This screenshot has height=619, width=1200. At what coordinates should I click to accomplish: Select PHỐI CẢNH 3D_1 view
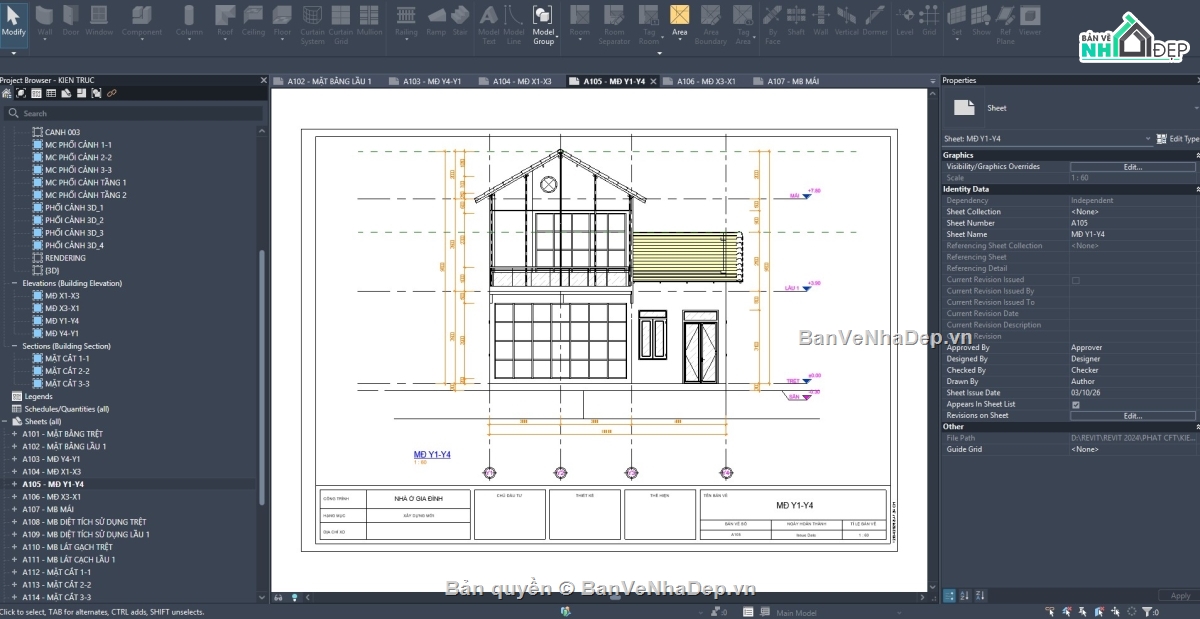[74, 207]
